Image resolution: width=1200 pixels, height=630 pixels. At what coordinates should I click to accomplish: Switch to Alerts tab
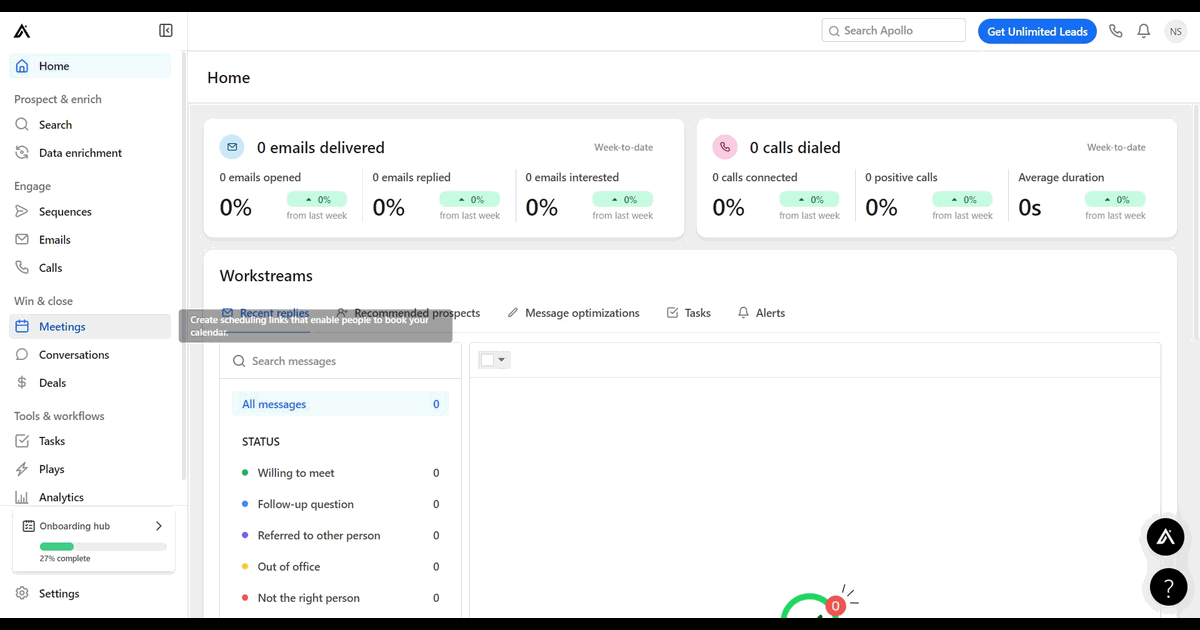(x=761, y=313)
